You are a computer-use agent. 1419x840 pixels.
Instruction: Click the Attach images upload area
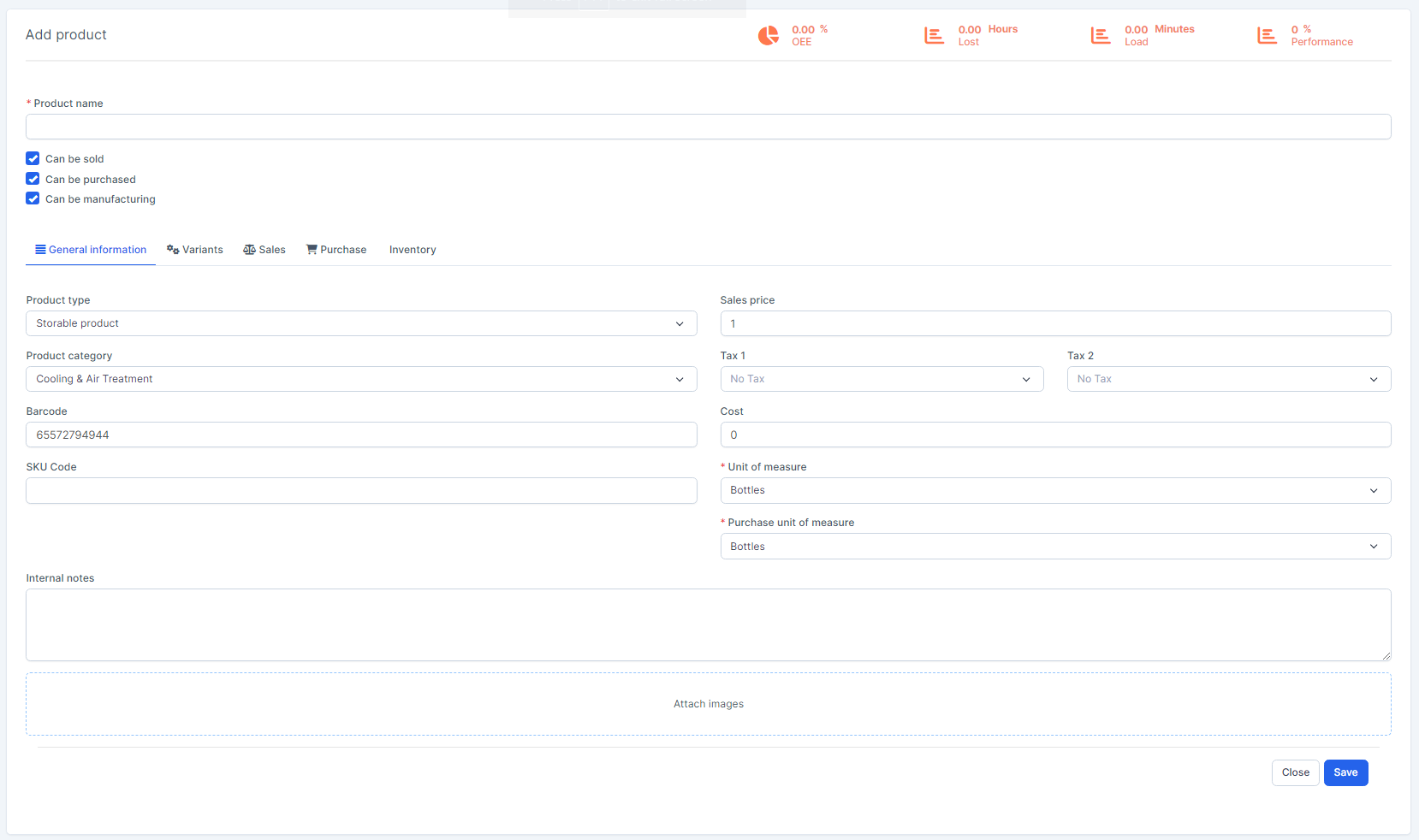pos(709,704)
